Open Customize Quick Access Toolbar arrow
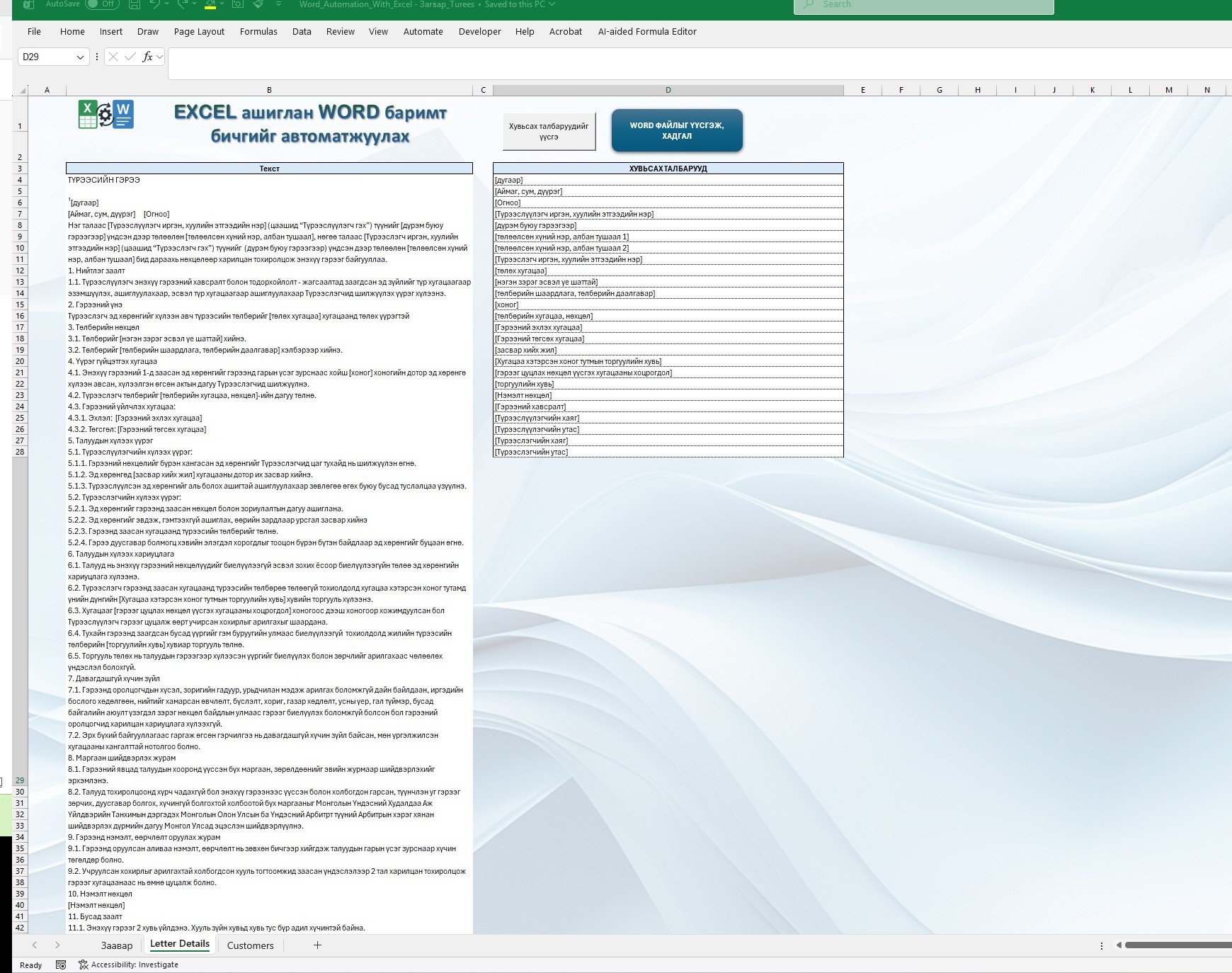The height and width of the screenshot is (973, 1232). [278, 4]
